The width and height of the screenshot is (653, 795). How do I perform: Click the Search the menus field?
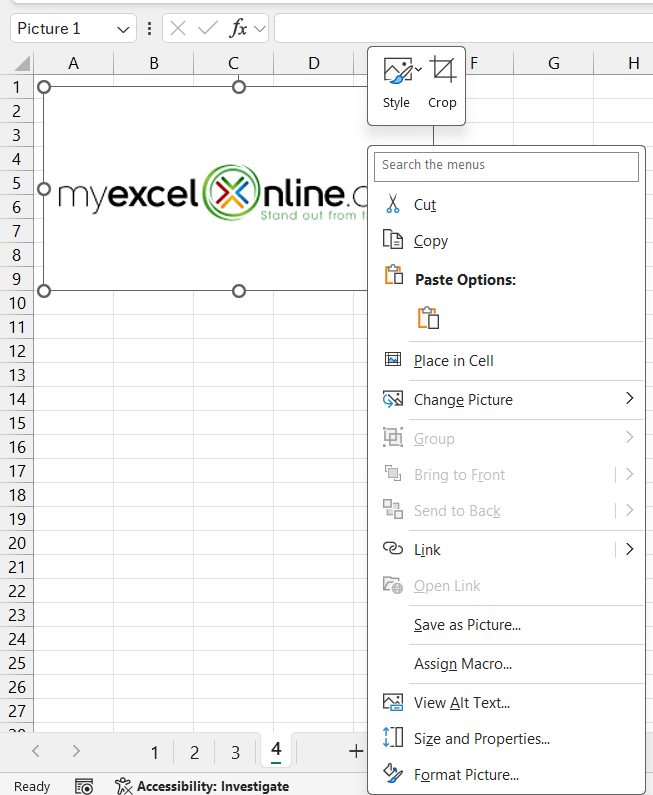506,165
